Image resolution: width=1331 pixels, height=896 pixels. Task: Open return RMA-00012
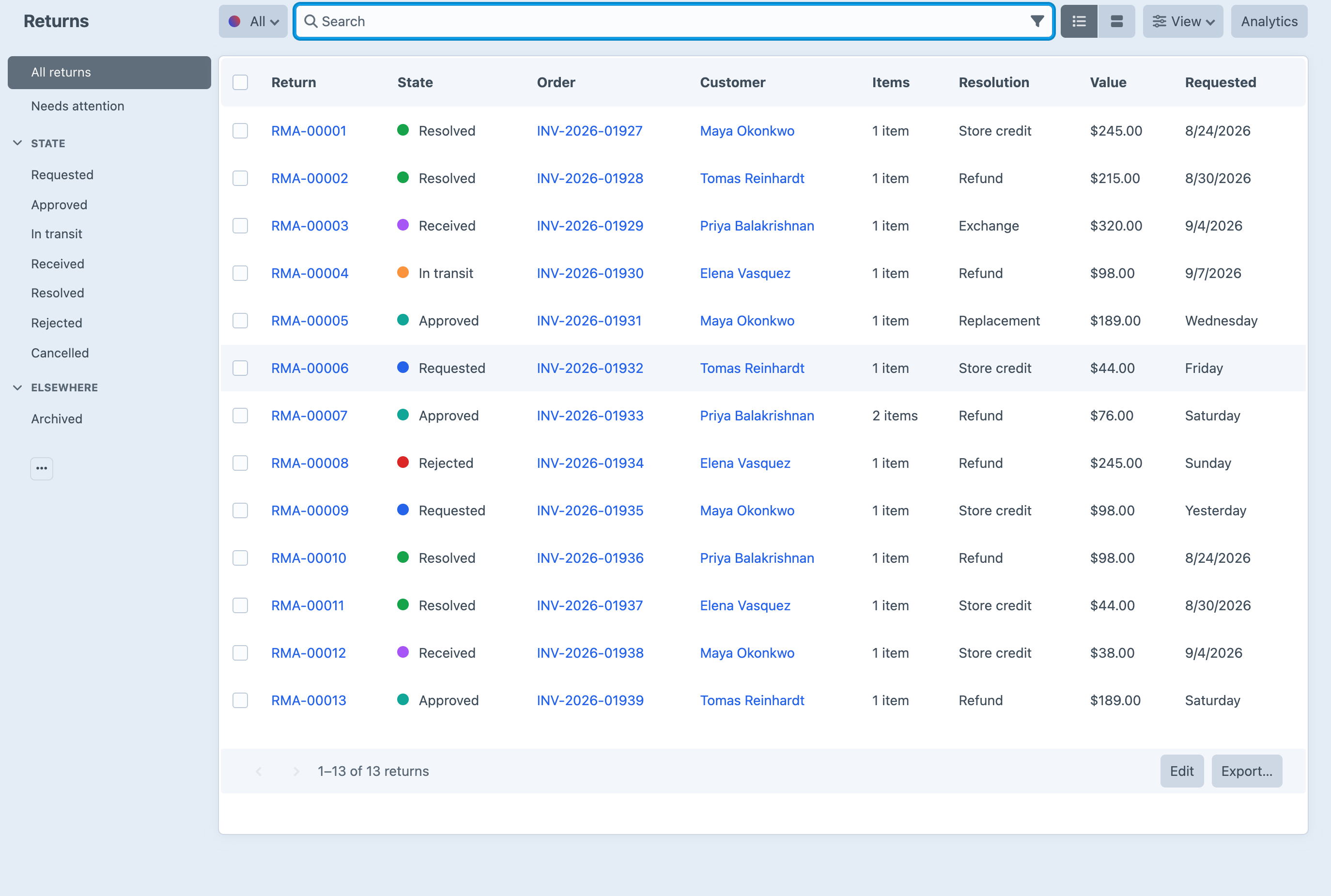(x=309, y=652)
